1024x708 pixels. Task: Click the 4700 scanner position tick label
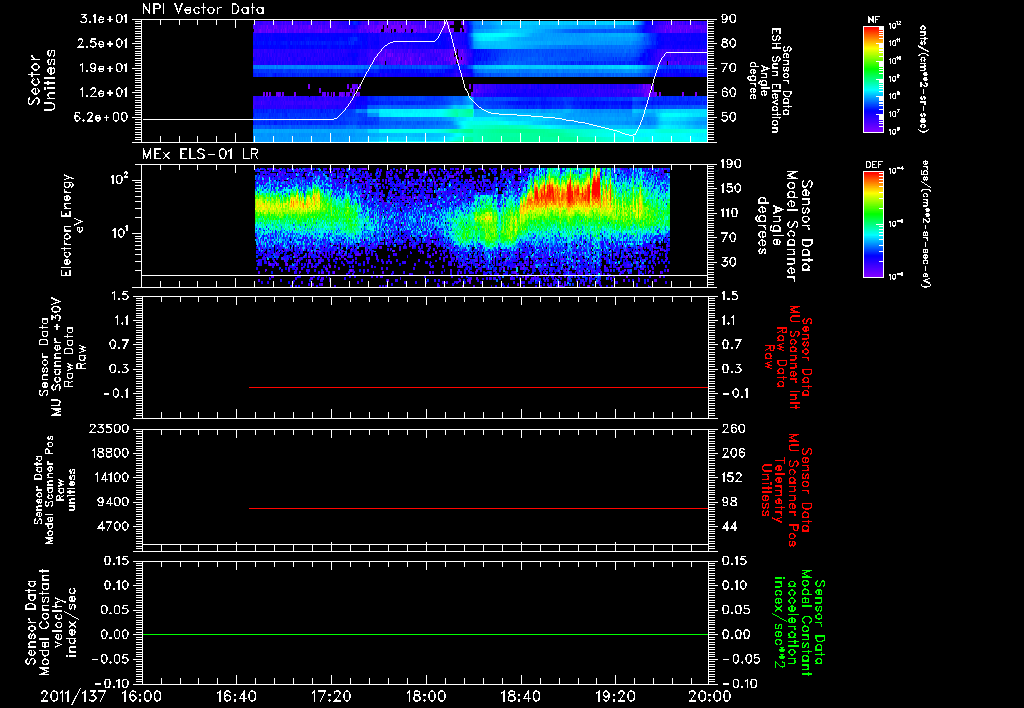coord(113,526)
